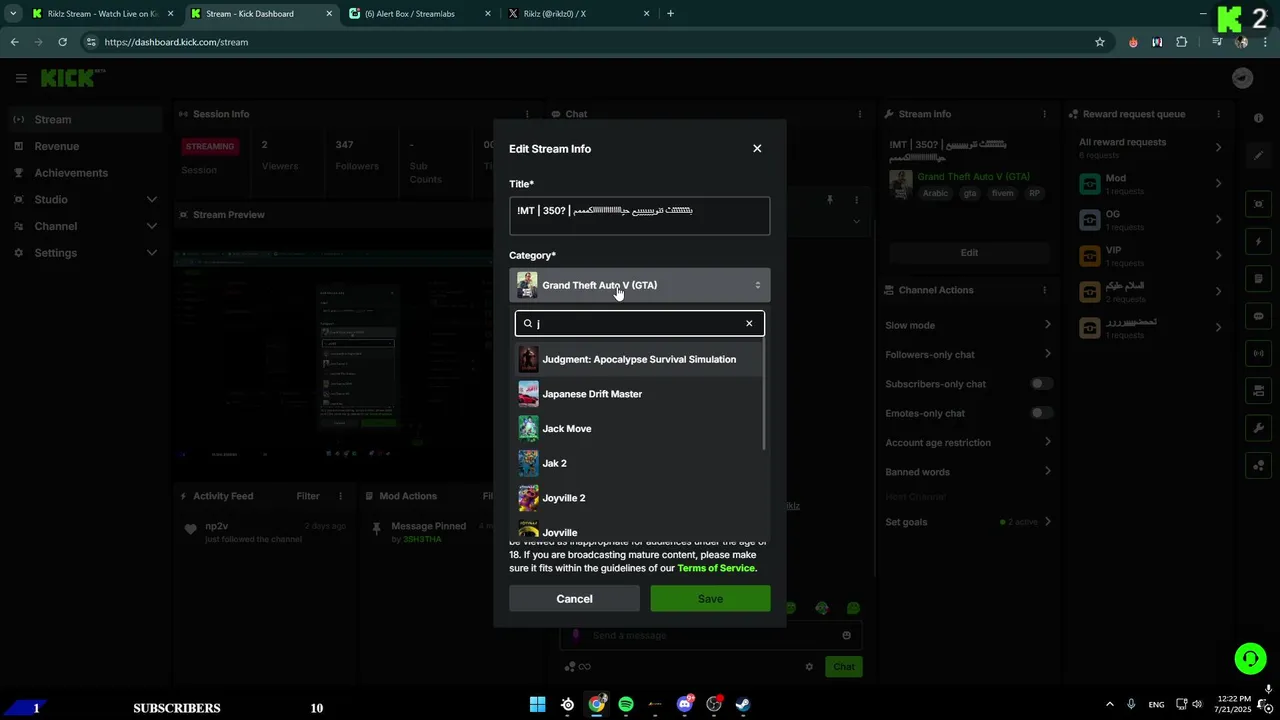Open Filter in Activity Feed
Image resolution: width=1280 pixels, height=720 pixels.
308,496
